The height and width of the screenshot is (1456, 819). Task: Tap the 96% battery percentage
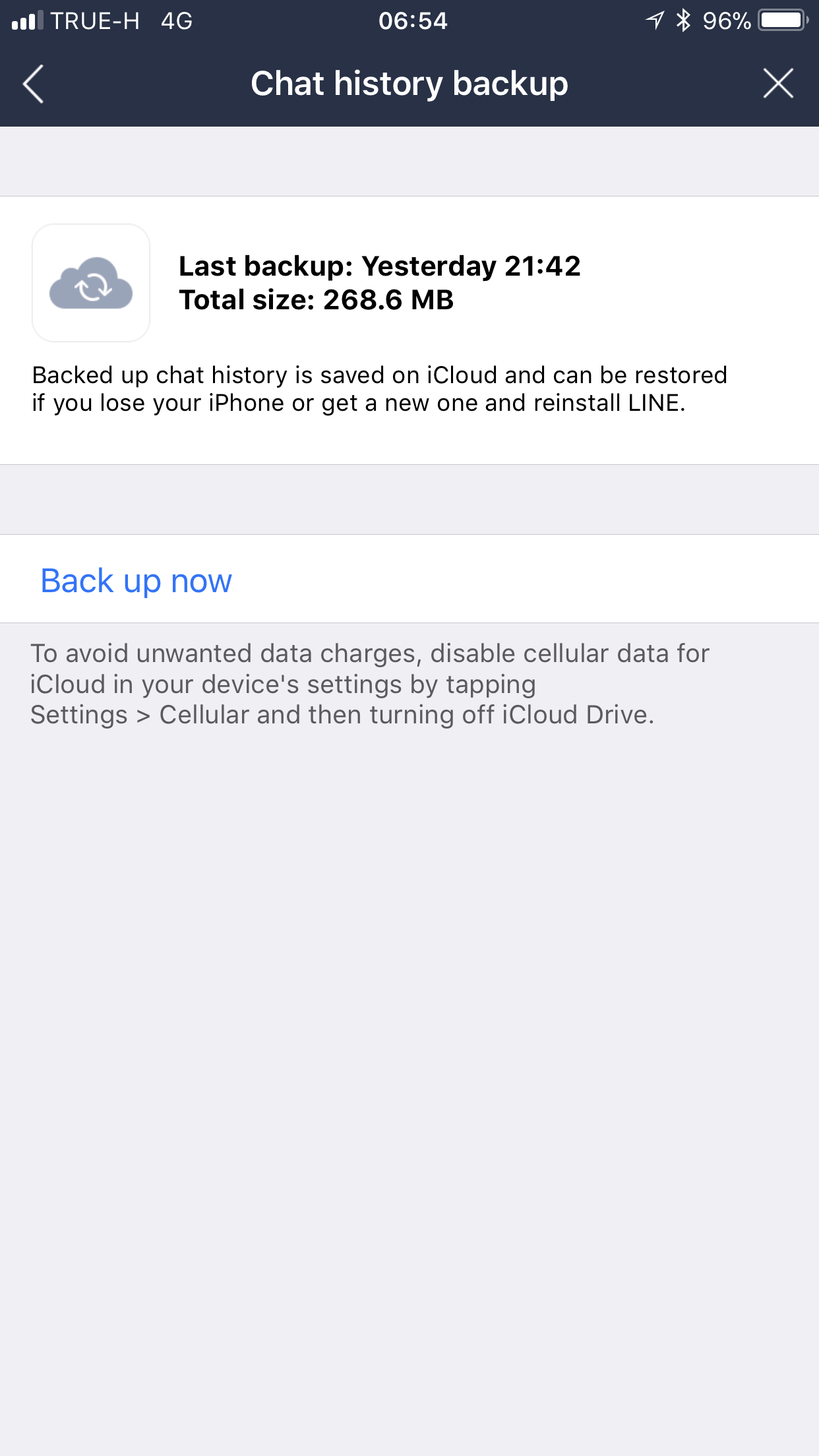pos(726,21)
